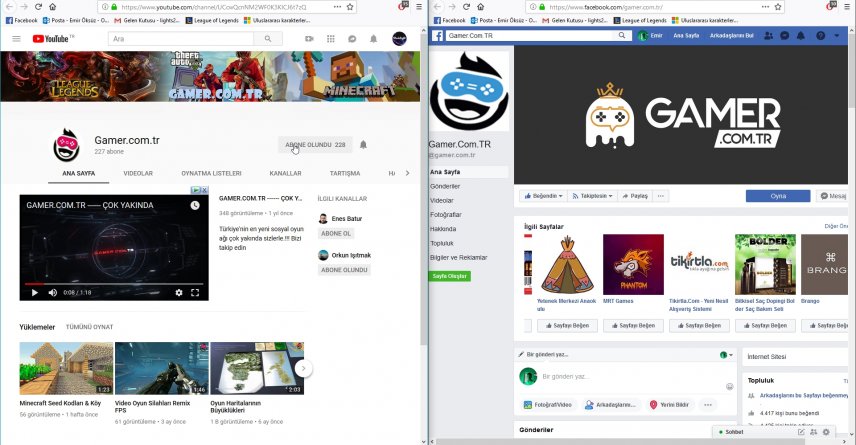This screenshot has height=445, width=856.
Task: Open YouTube notifications bell in header
Action: pos(373,39)
